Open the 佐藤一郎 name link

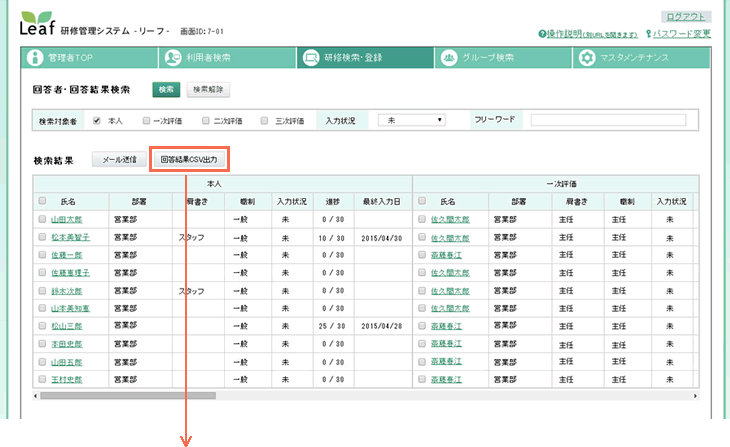(67, 255)
